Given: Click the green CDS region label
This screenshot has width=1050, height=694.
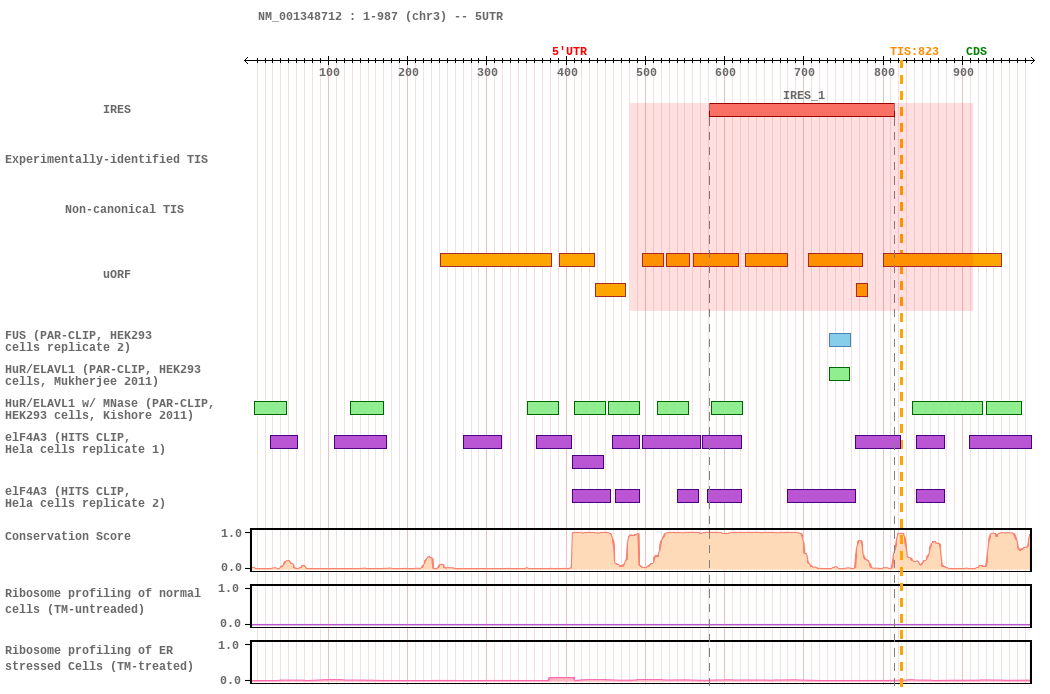Looking at the screenshot, I should tap(975, 52).
